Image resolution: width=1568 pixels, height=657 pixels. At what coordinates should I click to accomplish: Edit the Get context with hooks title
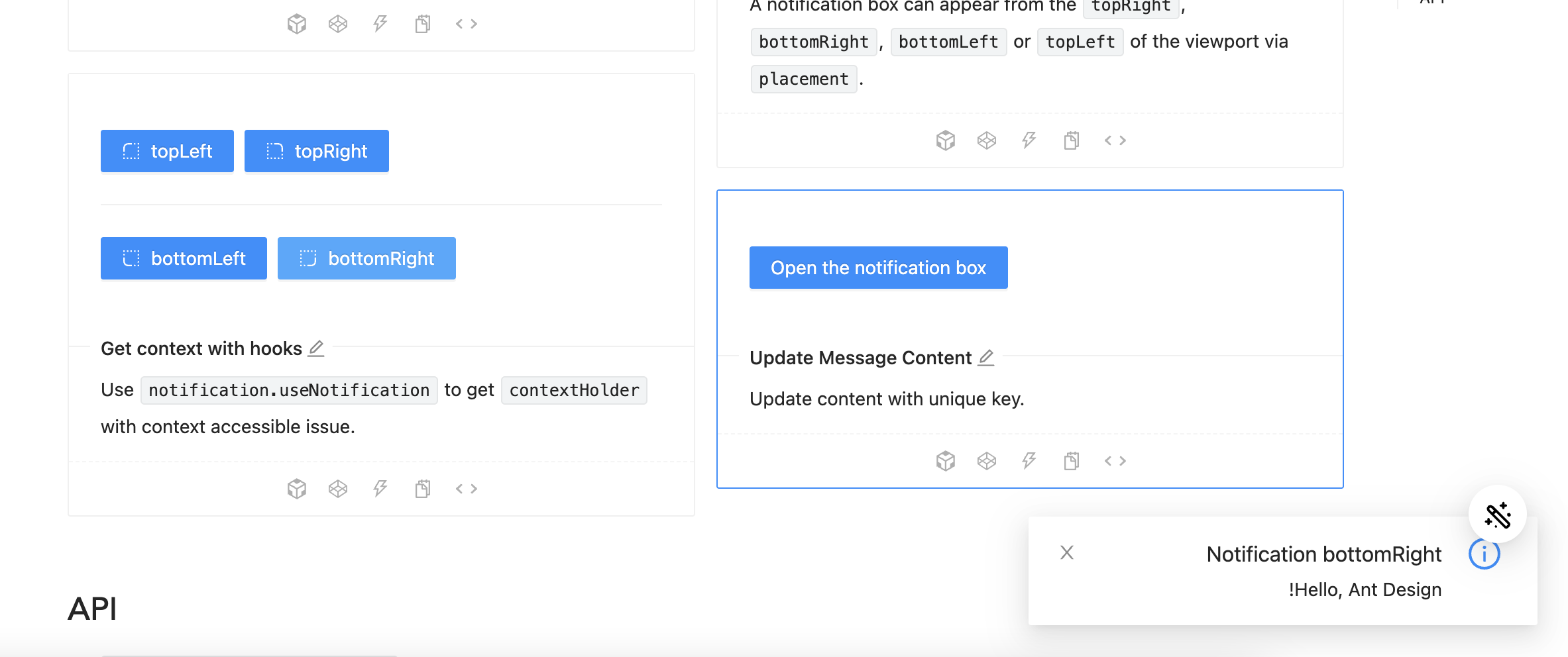pyautogui.click(x=316, y=348)
